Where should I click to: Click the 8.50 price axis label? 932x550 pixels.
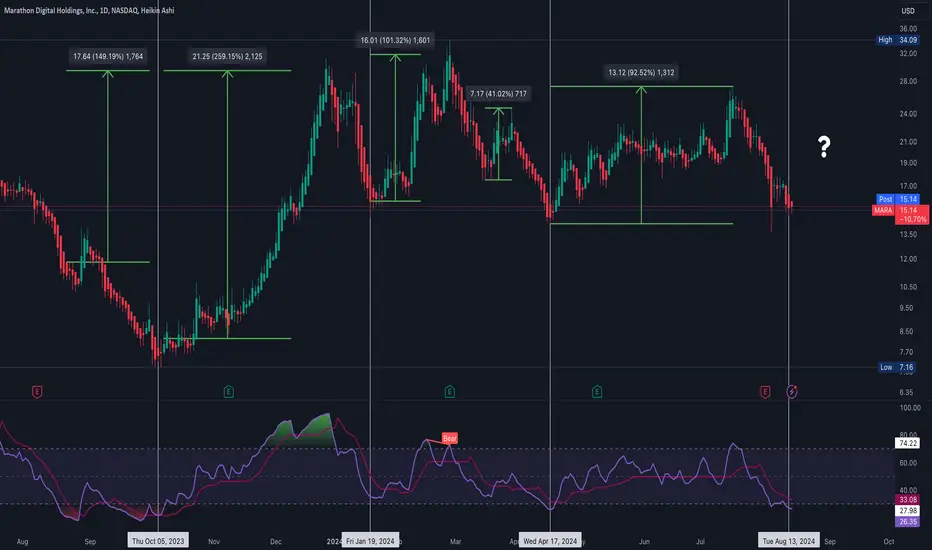pyautogui.click(x=906, y=332)
